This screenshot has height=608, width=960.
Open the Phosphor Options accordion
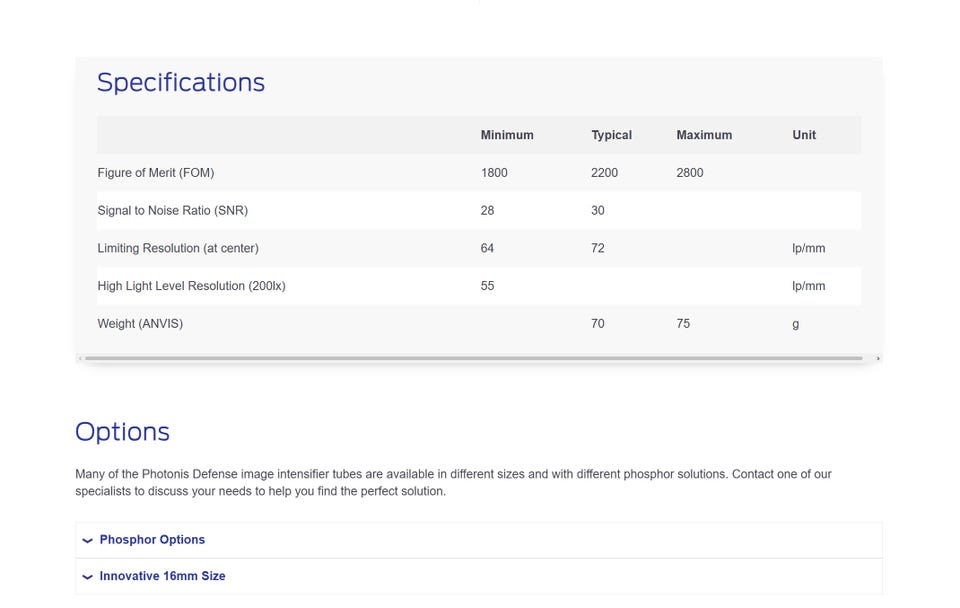click(x=479, y=540)
